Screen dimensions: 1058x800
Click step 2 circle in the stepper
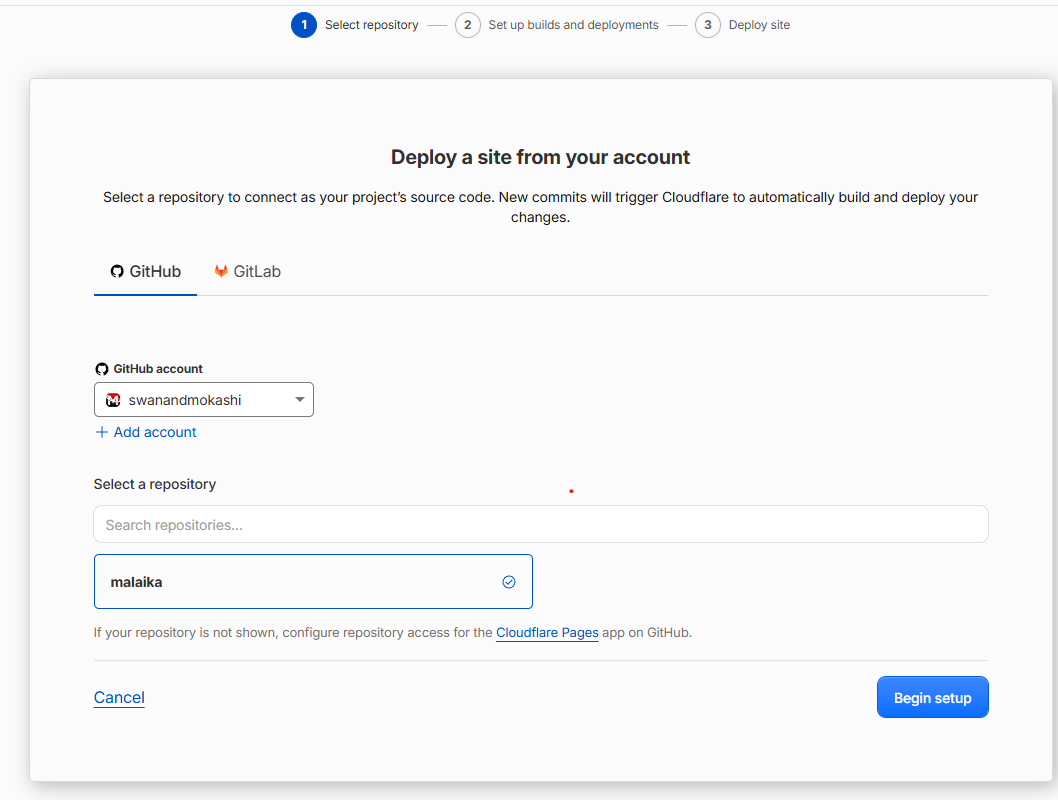pyautogui.click(x=468, y=25)
